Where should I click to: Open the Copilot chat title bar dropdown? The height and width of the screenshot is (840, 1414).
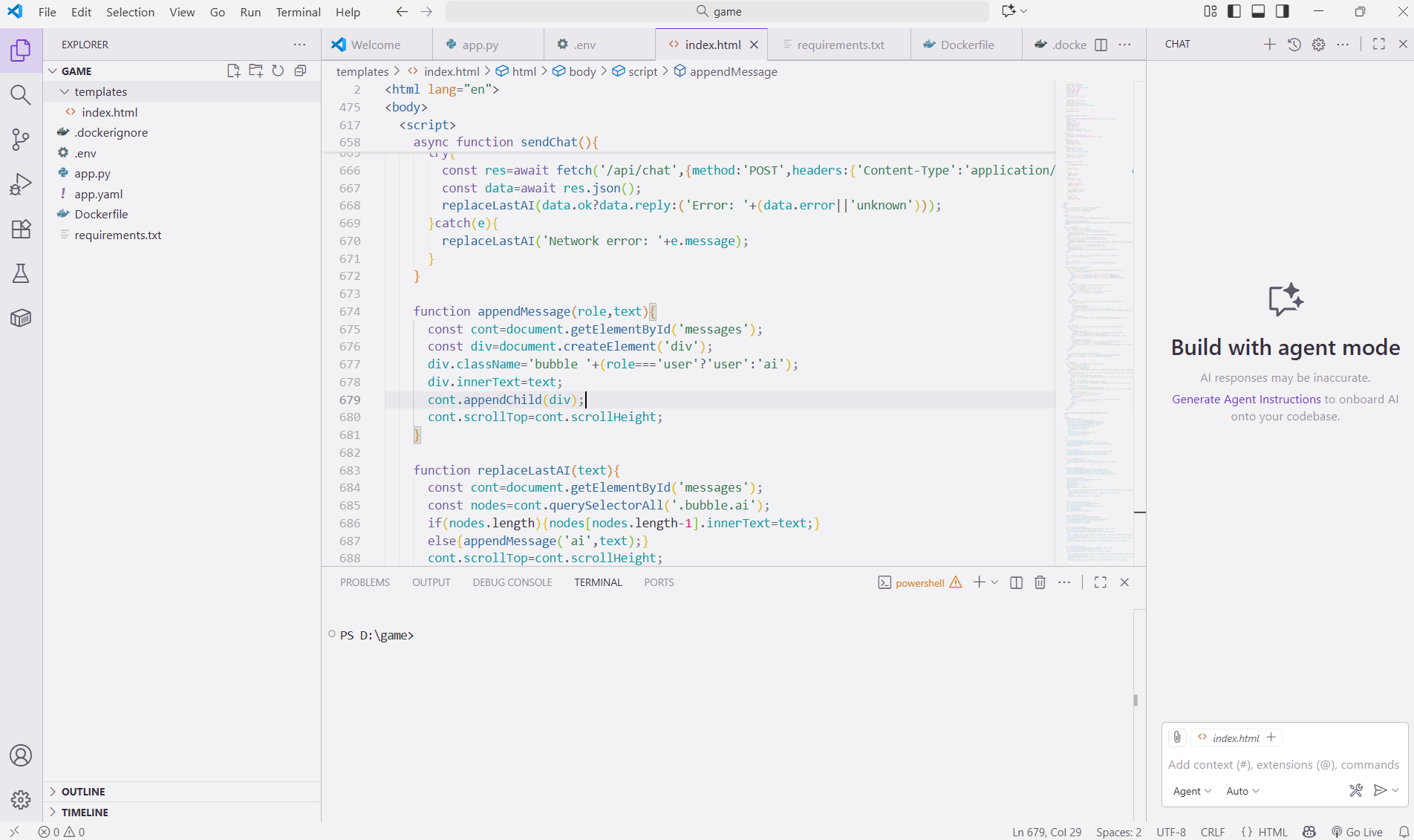pos(1024,11)
